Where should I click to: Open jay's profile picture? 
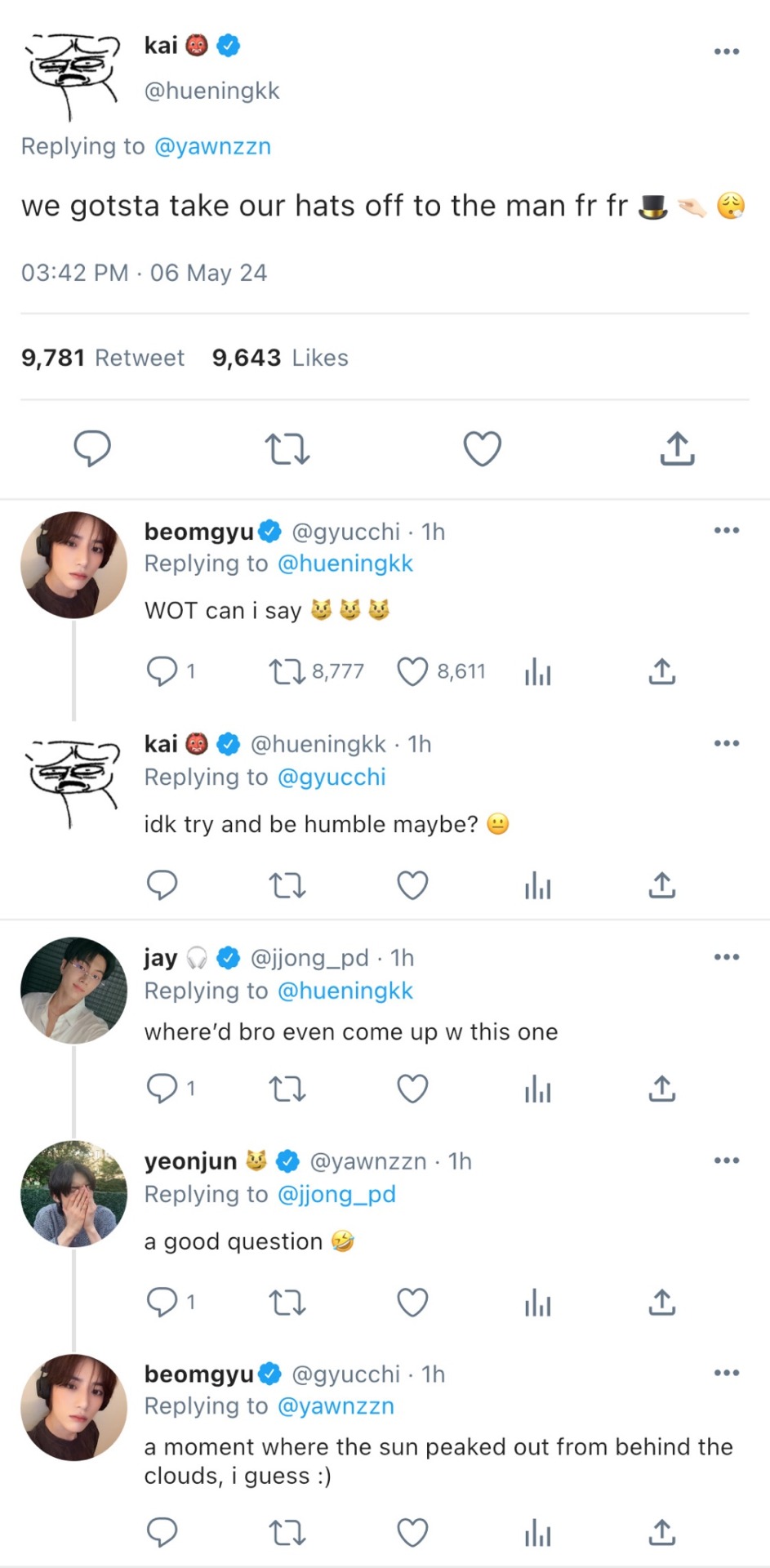tap(73, 990)
